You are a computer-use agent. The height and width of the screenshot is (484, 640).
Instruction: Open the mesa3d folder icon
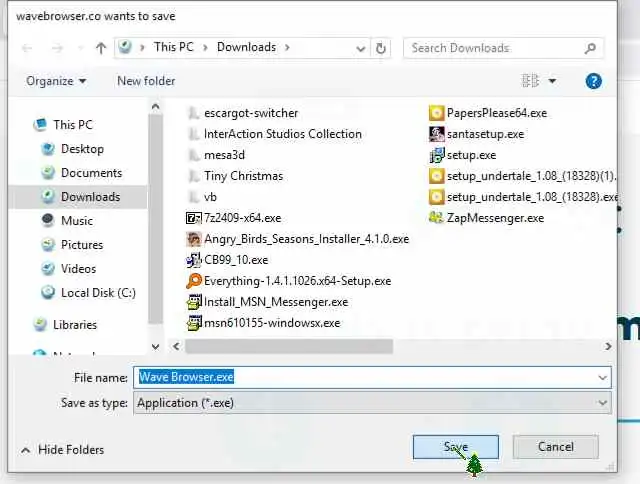pos(193,155)
